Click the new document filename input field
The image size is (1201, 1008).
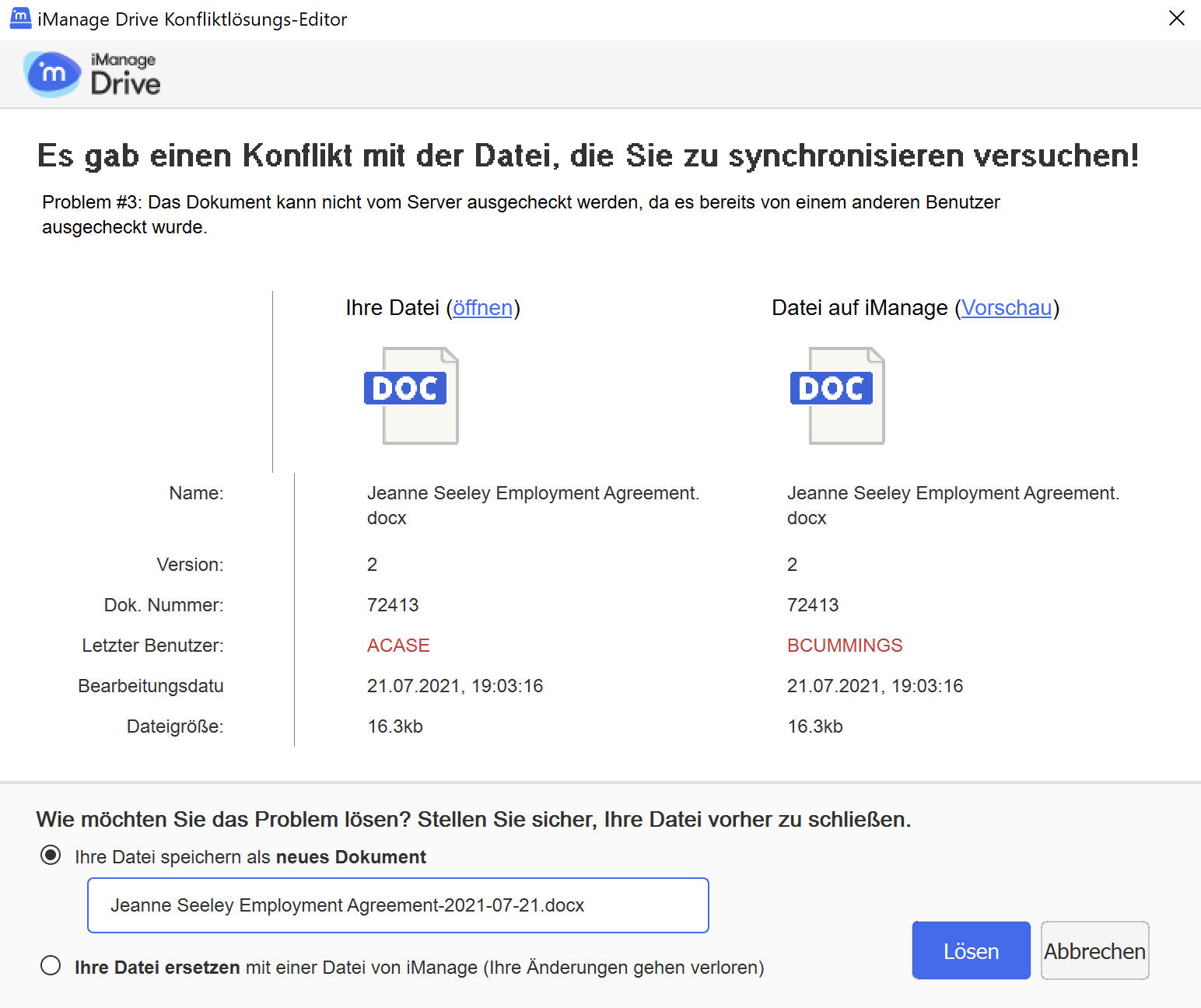click(398, 905)
